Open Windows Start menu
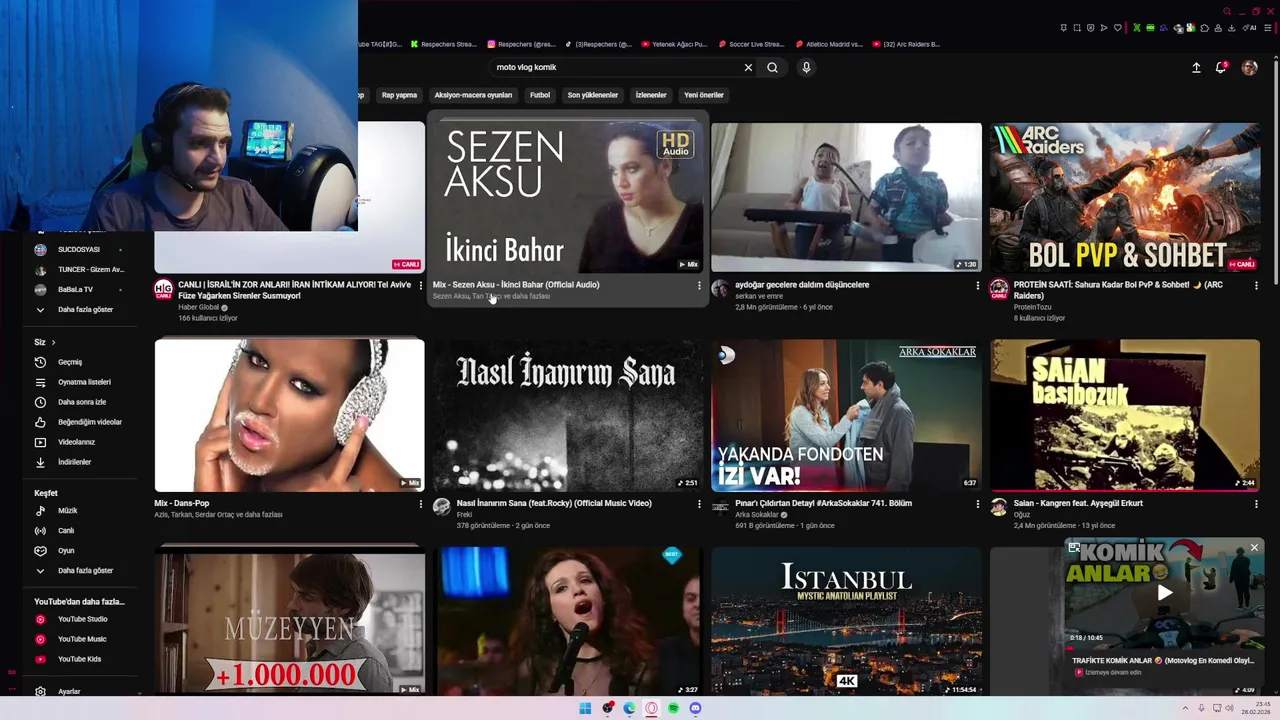1280x720 pixels. click(585, 708)
